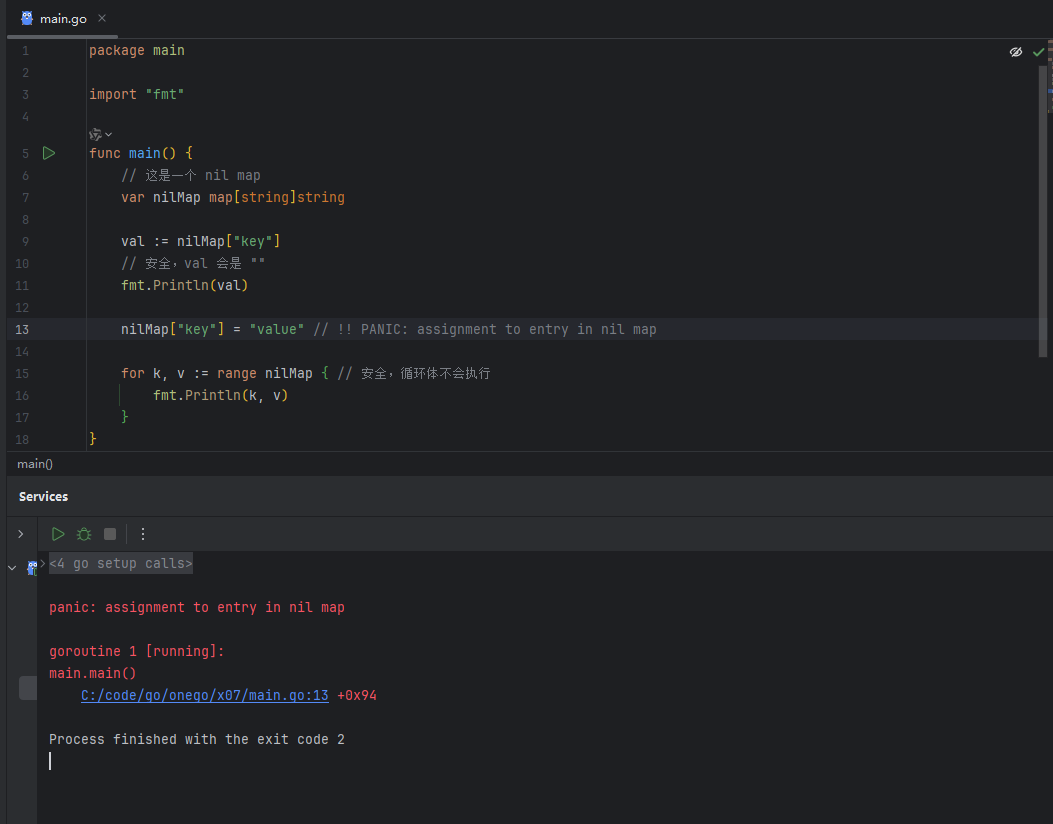The image size is (1053, 824).
Task: Open the more actions vertical dots menu
Action: pyautogui.click(x=142, y=534)
